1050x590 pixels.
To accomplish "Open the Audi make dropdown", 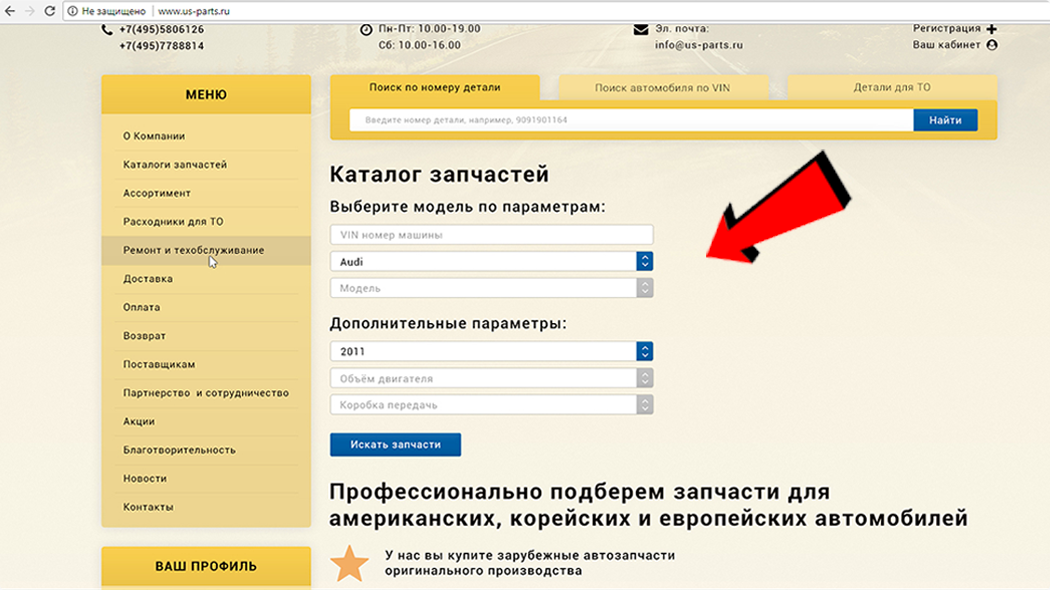I will point(492,261).
